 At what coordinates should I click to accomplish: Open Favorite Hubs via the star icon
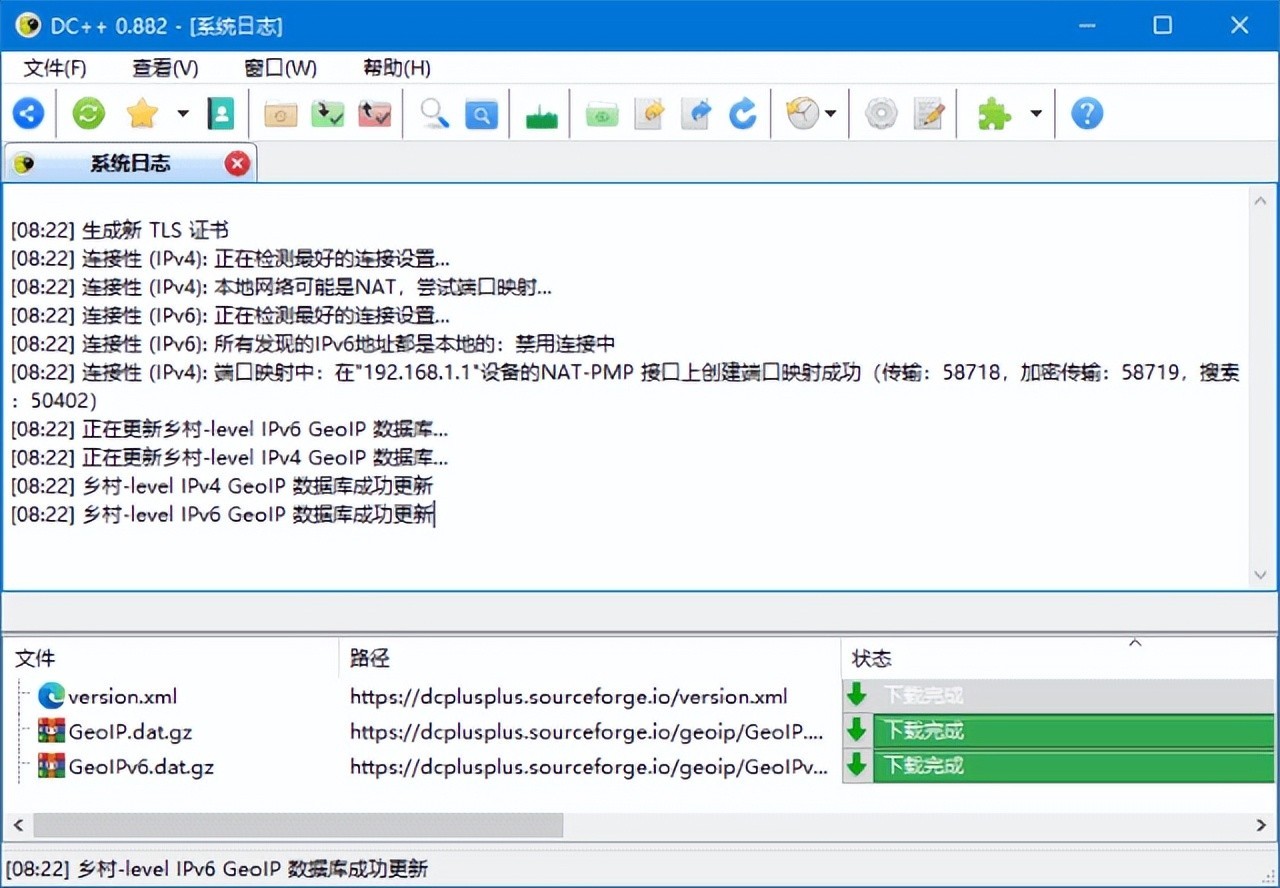point(142,114)
